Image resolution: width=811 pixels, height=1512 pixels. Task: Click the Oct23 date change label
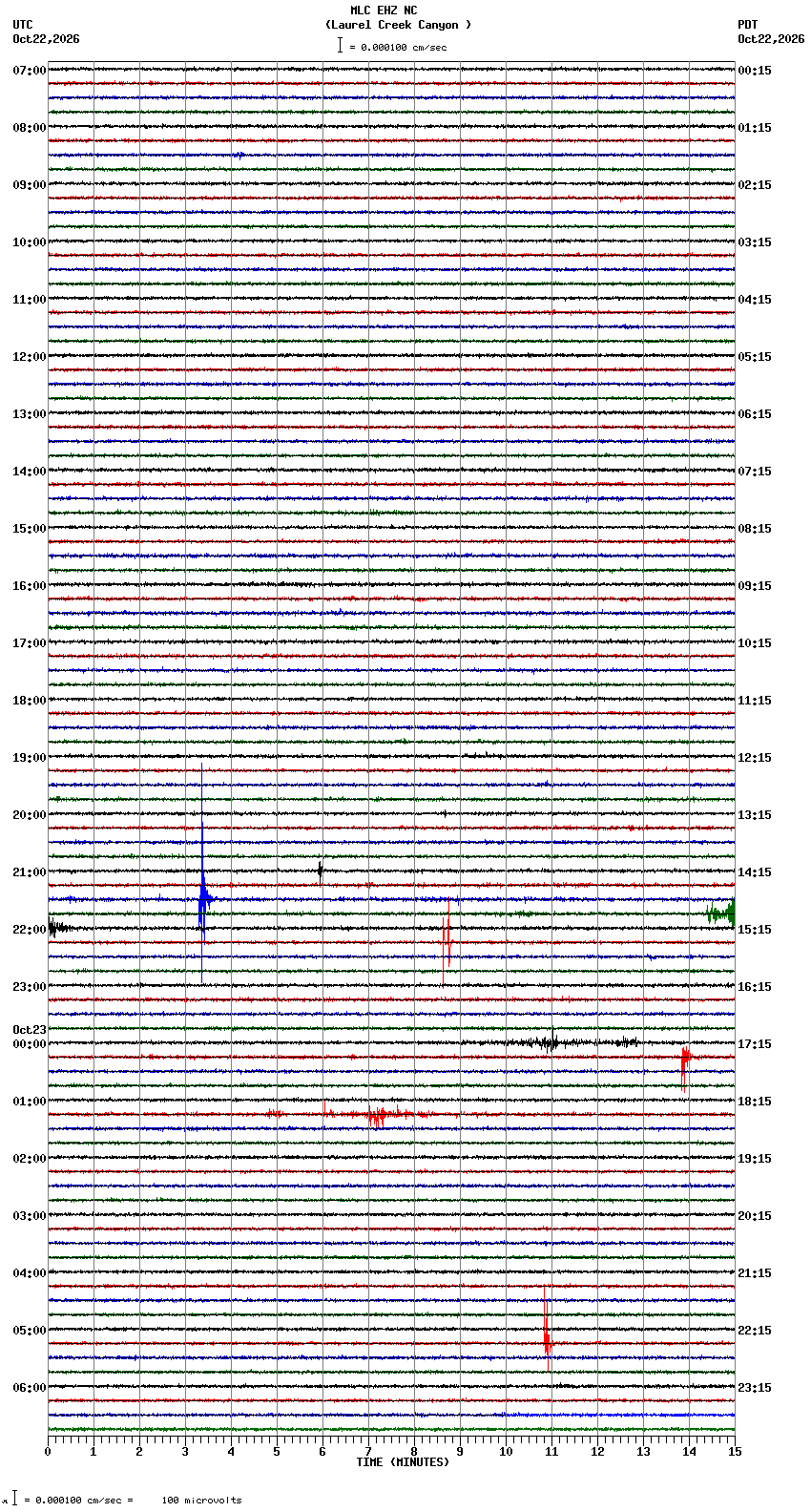coord(30,1030)
